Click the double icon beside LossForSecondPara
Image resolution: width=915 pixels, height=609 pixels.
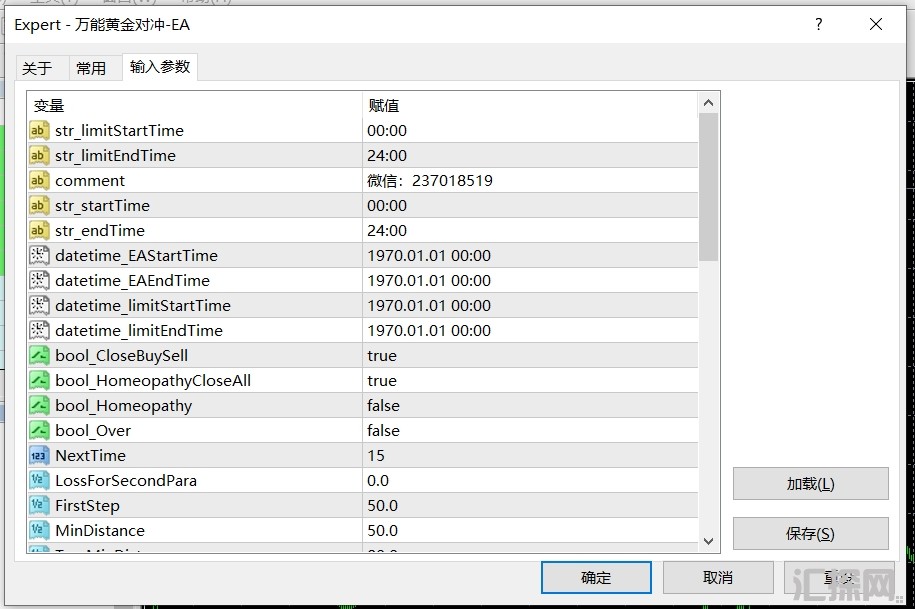[39, 481]
